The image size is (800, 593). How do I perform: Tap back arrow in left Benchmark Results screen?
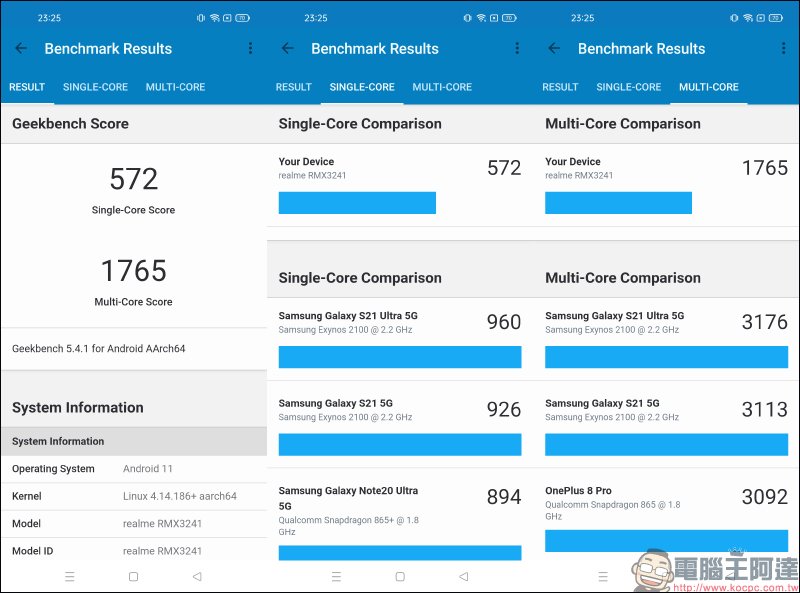tap(21, 48)
